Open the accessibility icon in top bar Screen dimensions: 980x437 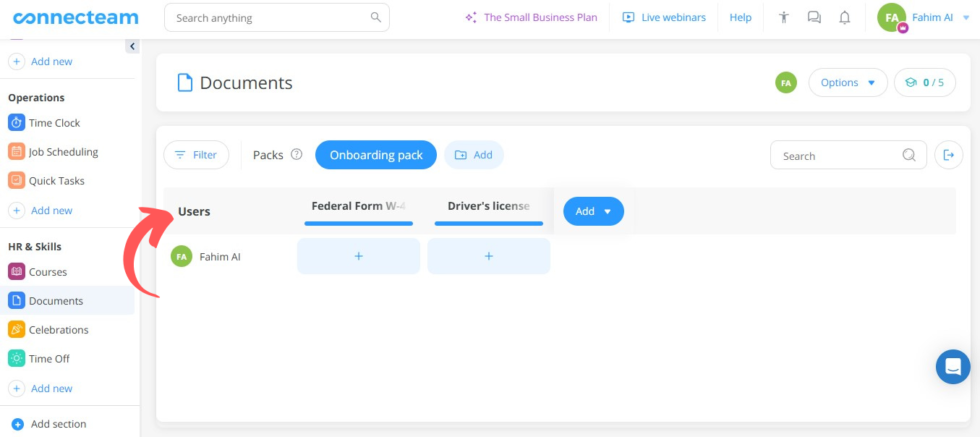[x=784, y=18]
